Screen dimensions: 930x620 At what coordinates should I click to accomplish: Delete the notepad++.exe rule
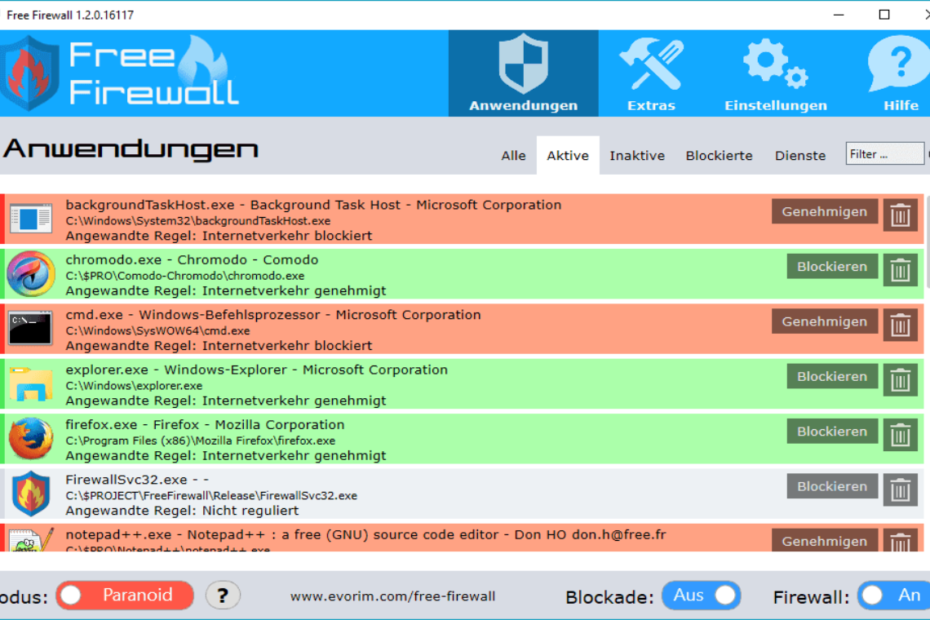[x=900, y=540]
